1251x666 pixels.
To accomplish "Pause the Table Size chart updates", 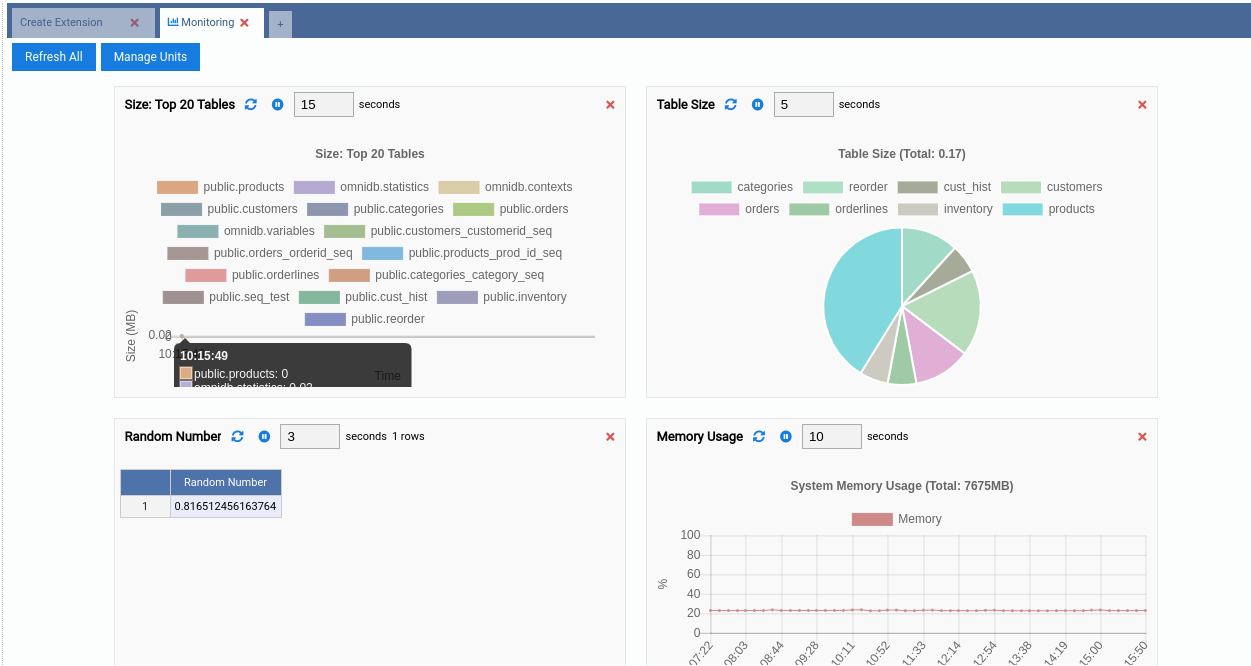I will coord(758,105).
